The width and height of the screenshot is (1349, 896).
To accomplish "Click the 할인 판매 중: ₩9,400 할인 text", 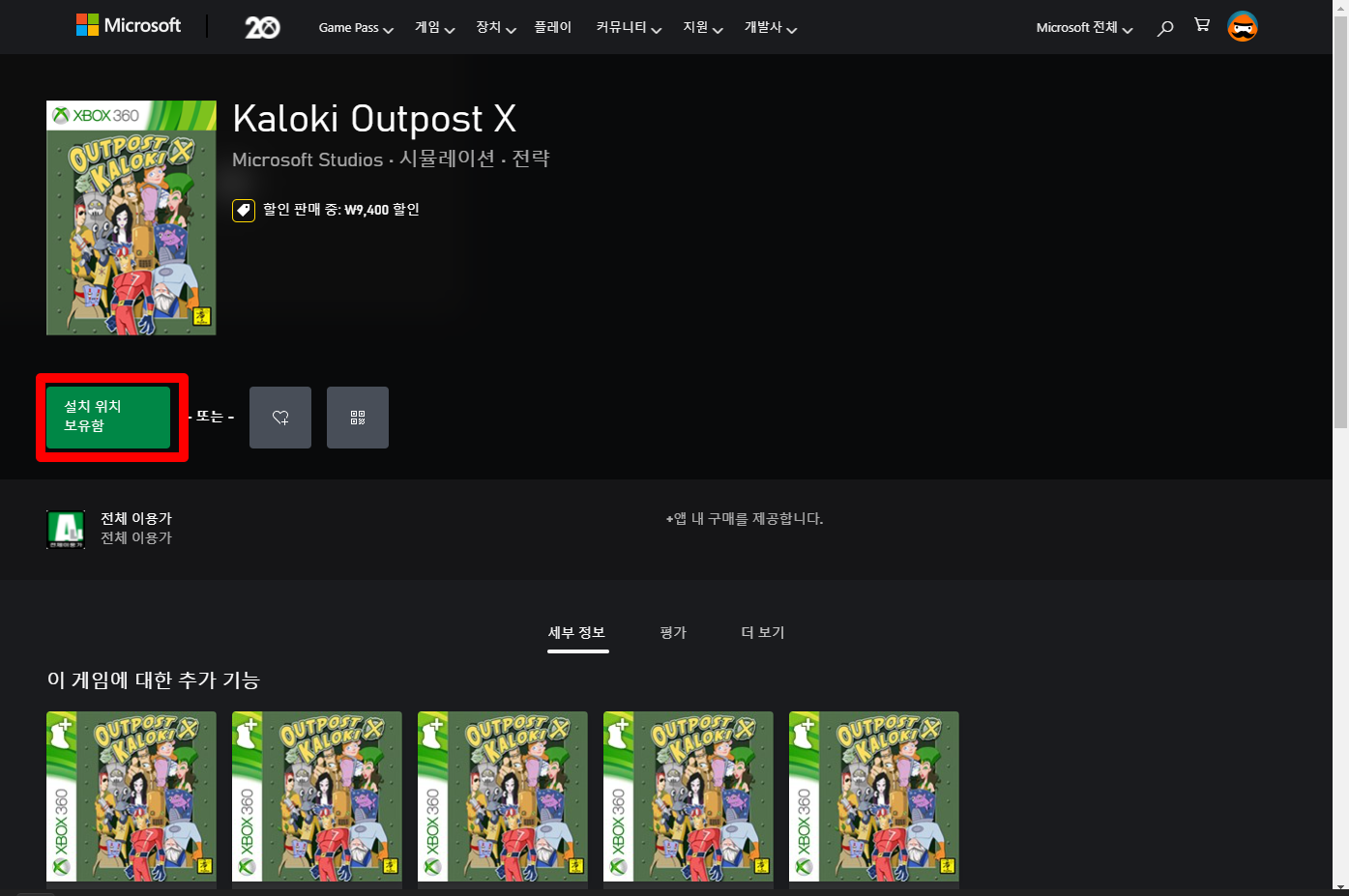I will tap(341, 210).
